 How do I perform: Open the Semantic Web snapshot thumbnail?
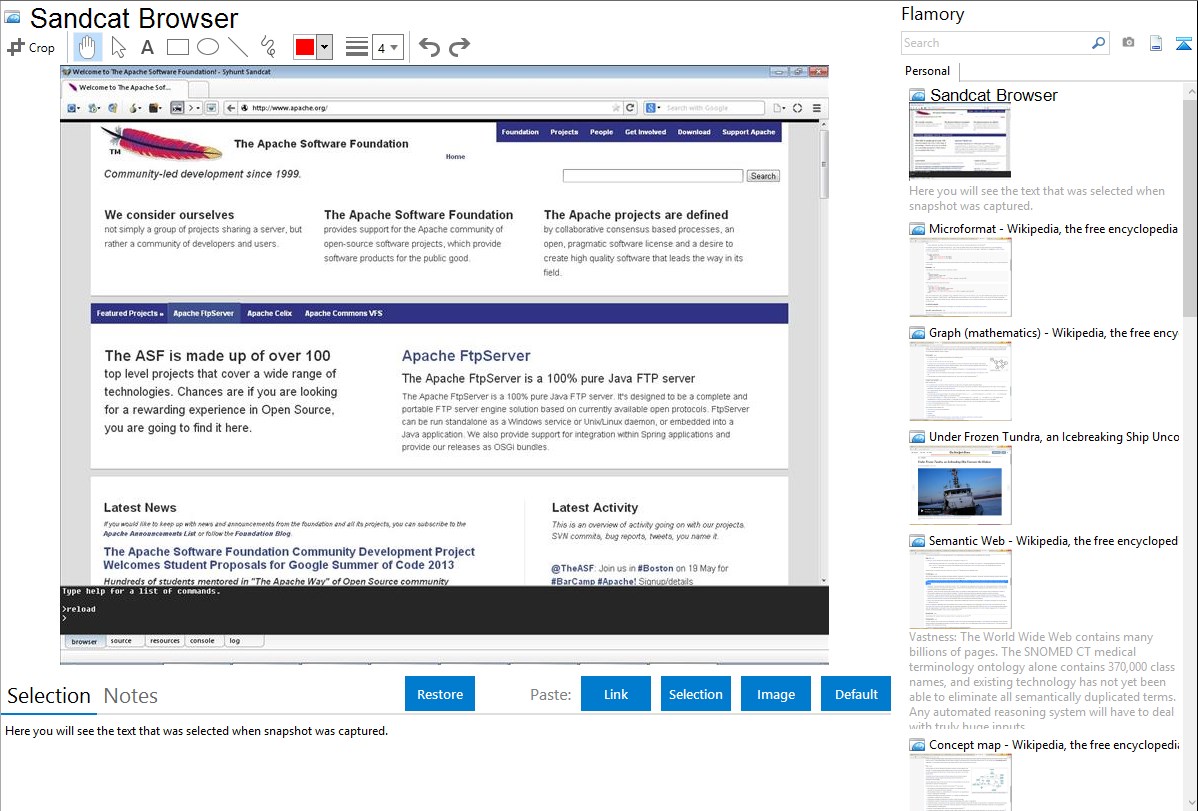[960, 589]
